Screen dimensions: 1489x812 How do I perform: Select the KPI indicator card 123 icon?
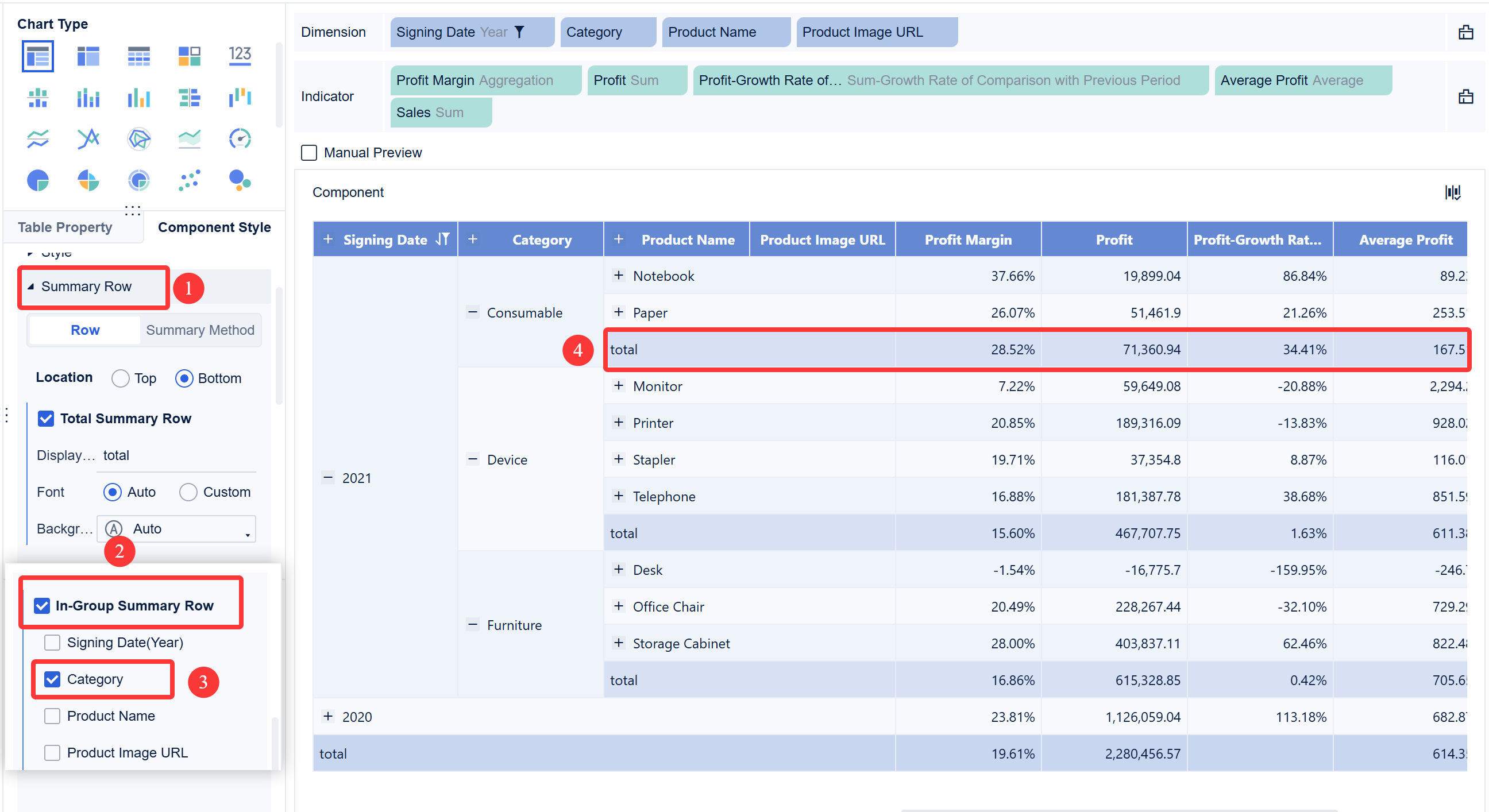[x=240, y=56]
